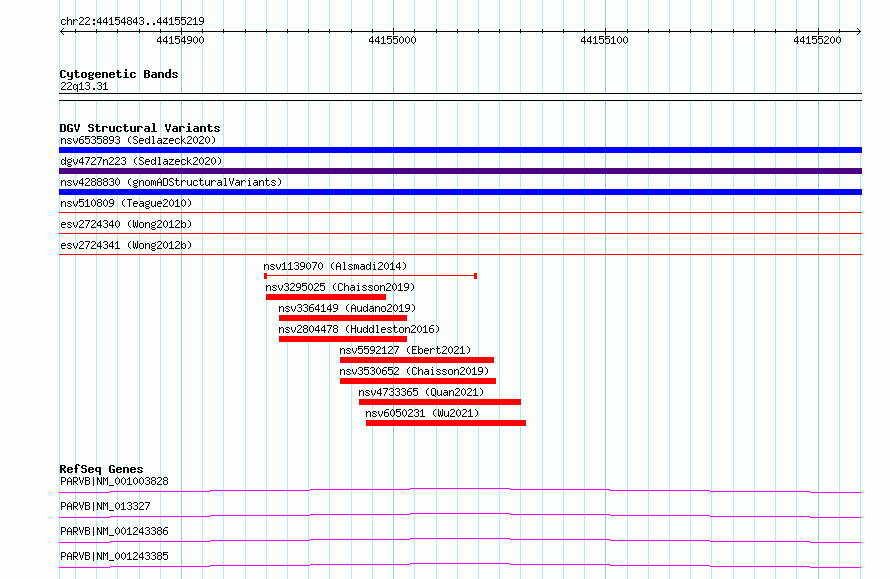This screenshot has height=579, width=890.
Task: Click the blue bar under nsv6535893
Action: click(460, 150)
